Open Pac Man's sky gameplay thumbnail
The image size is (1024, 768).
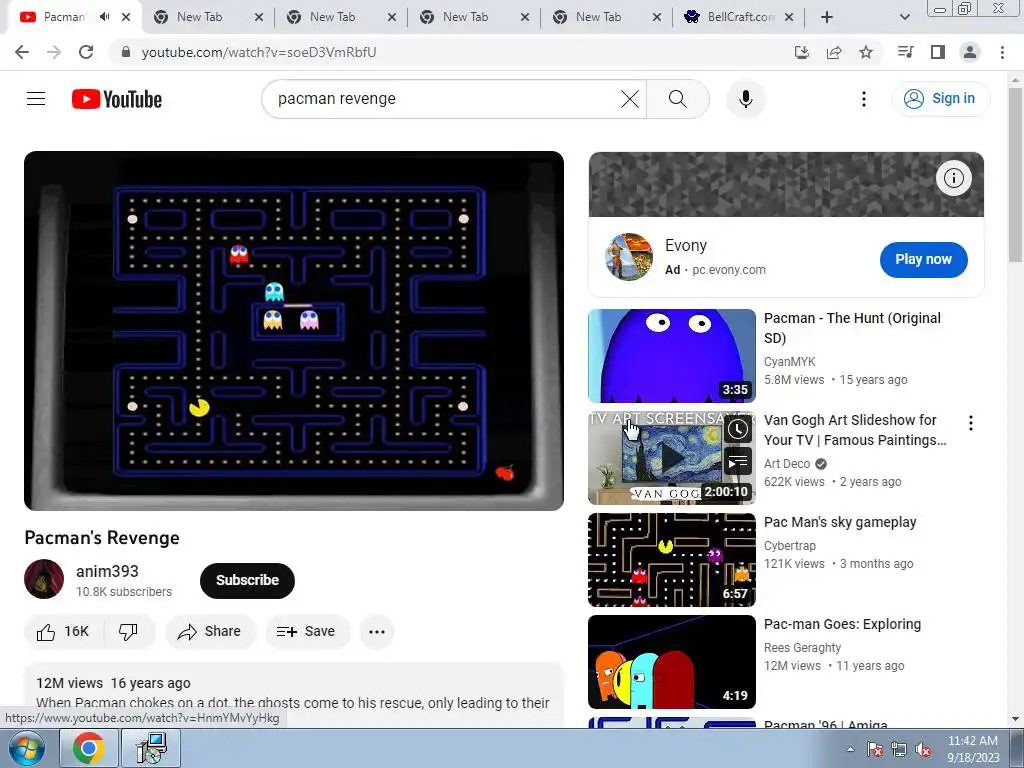pyautogui.click(x=671, y=560)
